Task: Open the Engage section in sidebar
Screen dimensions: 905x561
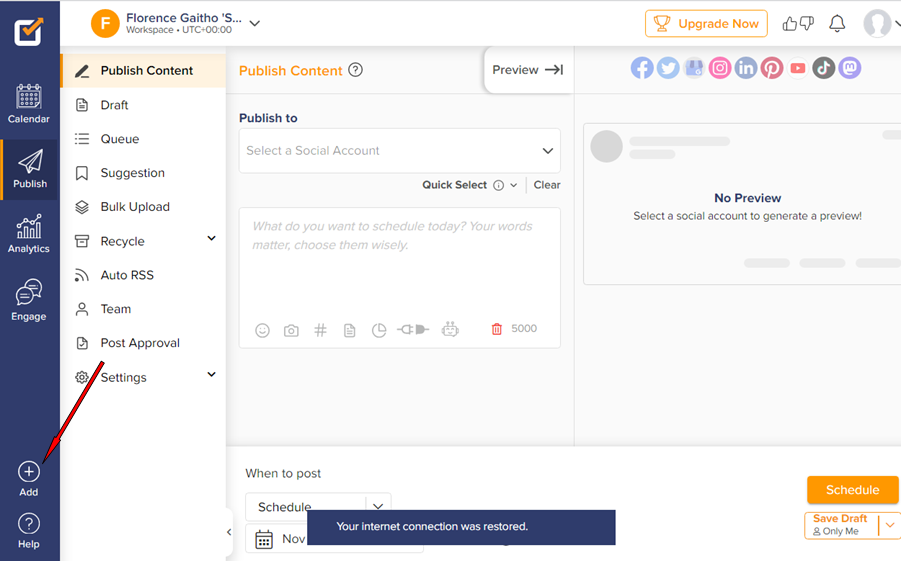Action: click(x=29, y=300)
